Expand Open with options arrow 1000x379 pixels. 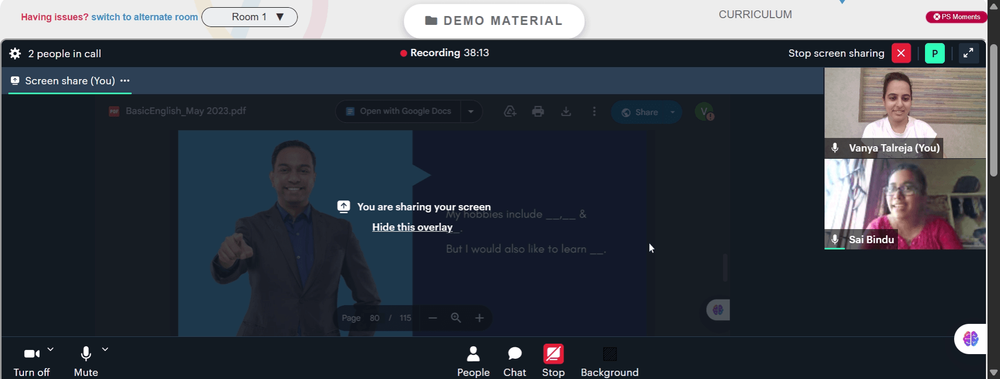point(471,111)
